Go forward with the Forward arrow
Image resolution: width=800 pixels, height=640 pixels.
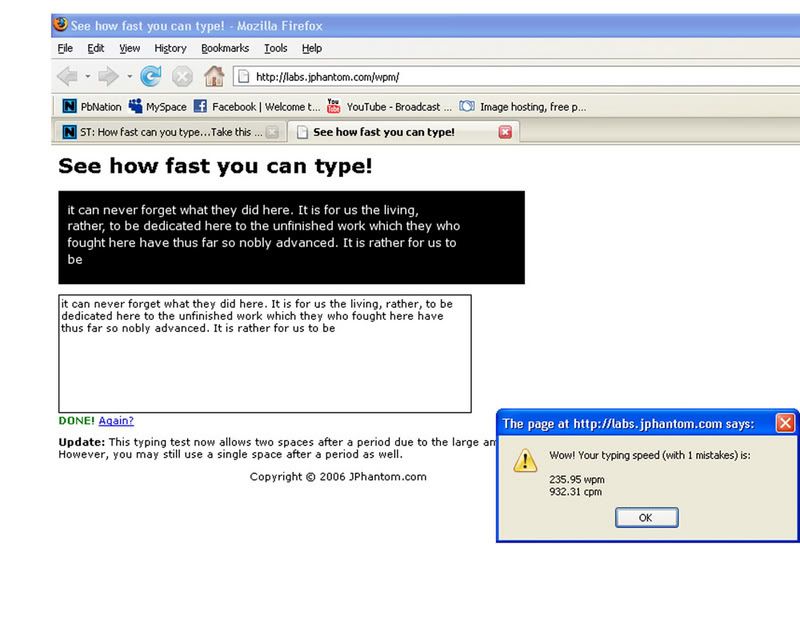coord(108,77)
